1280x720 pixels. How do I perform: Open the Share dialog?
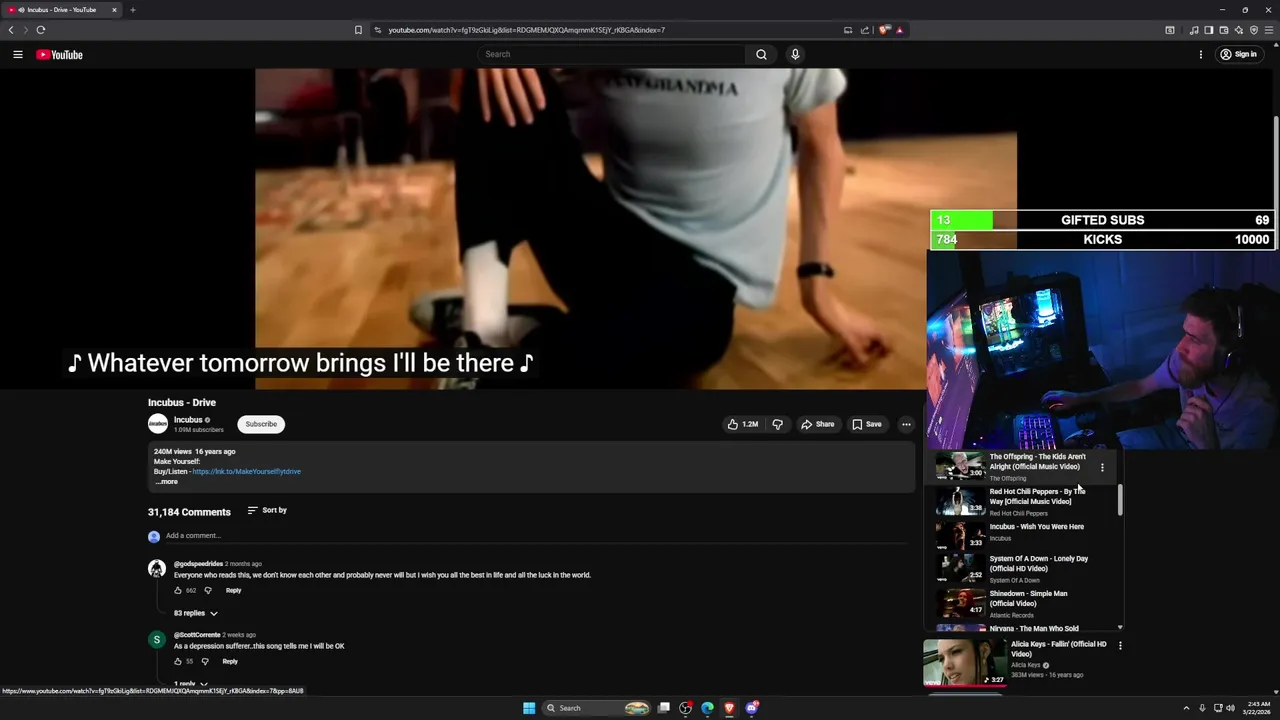817,424
